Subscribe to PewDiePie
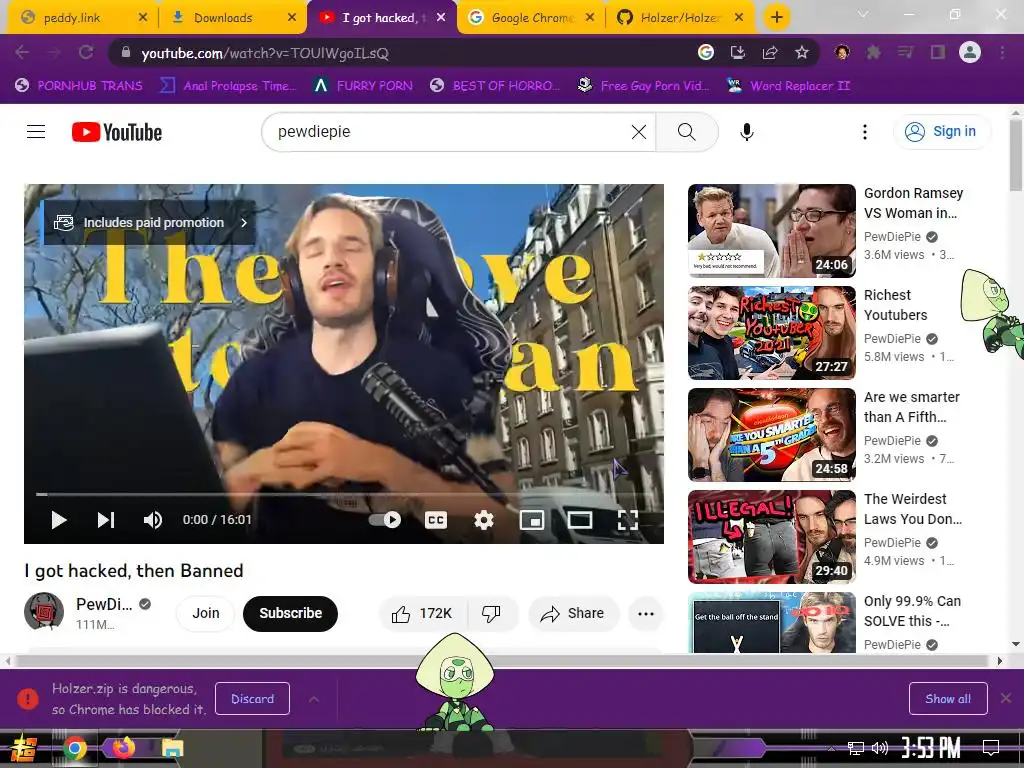Screen dimensions: 1024x768 click(291, 613)
